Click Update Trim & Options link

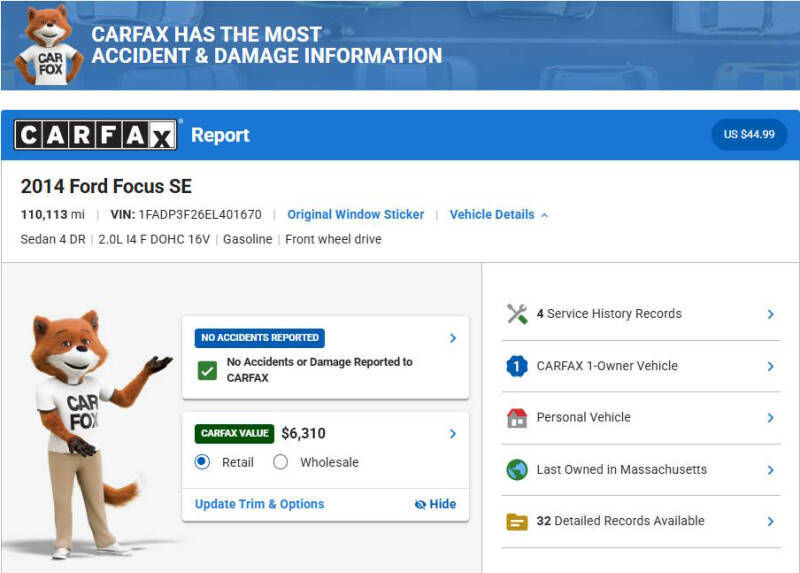click(259, 504)
